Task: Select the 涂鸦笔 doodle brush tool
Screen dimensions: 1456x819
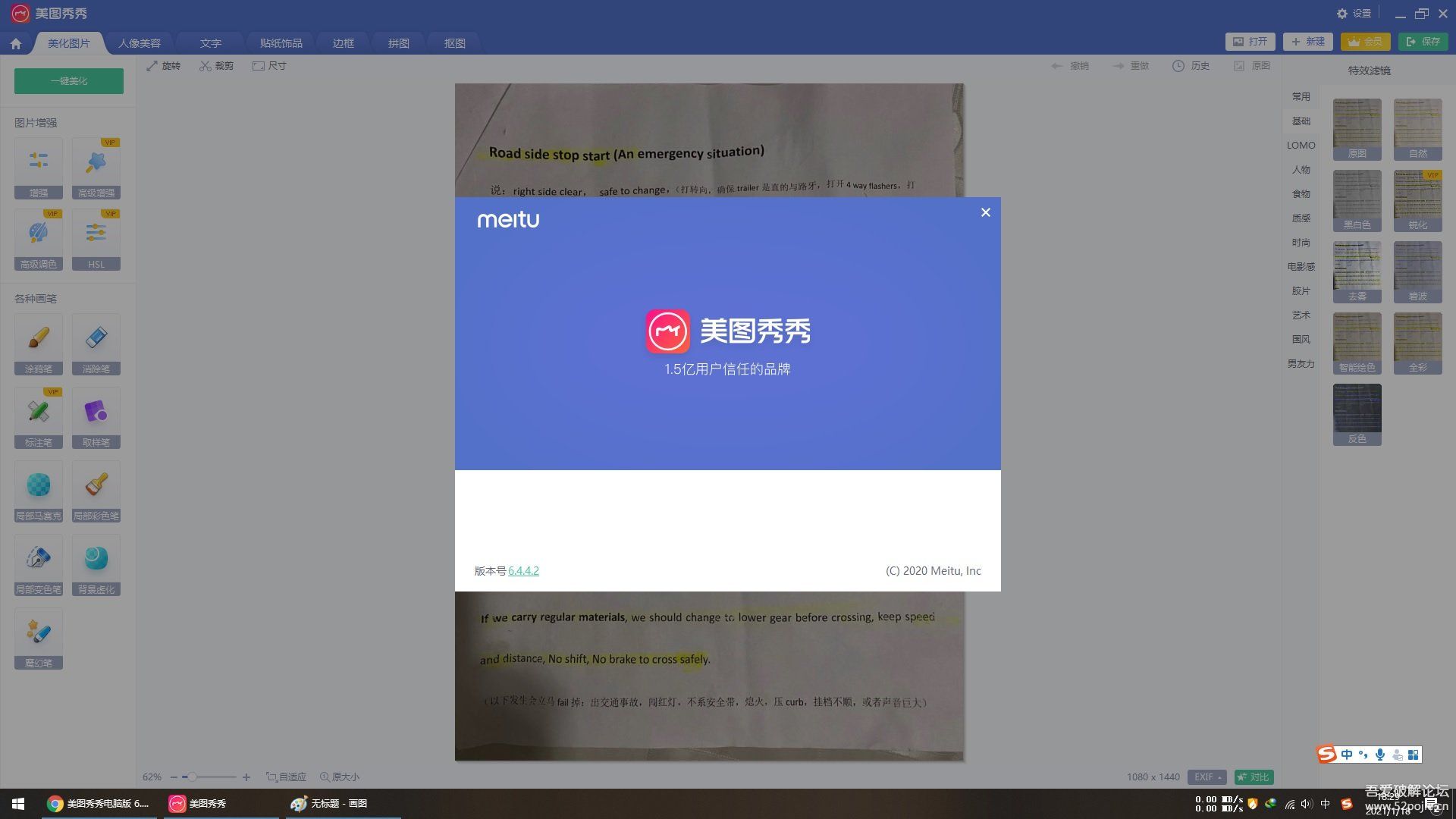Action: pyautogui.click(x=39, y=343)
